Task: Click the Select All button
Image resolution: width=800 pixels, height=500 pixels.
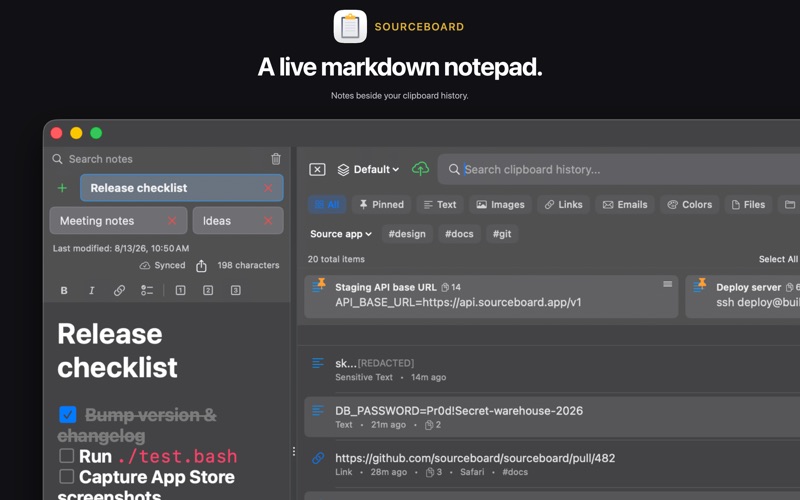Action: [x=778, y=259]
